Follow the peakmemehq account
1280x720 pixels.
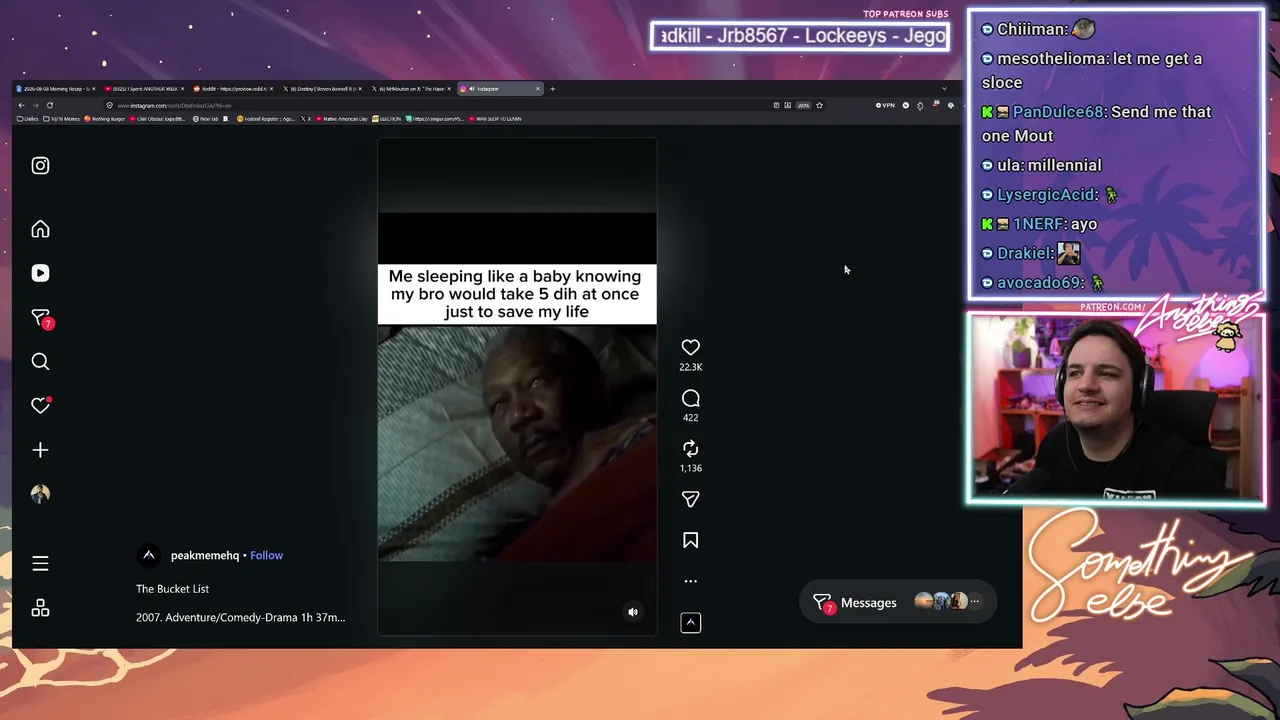(266, 555)
